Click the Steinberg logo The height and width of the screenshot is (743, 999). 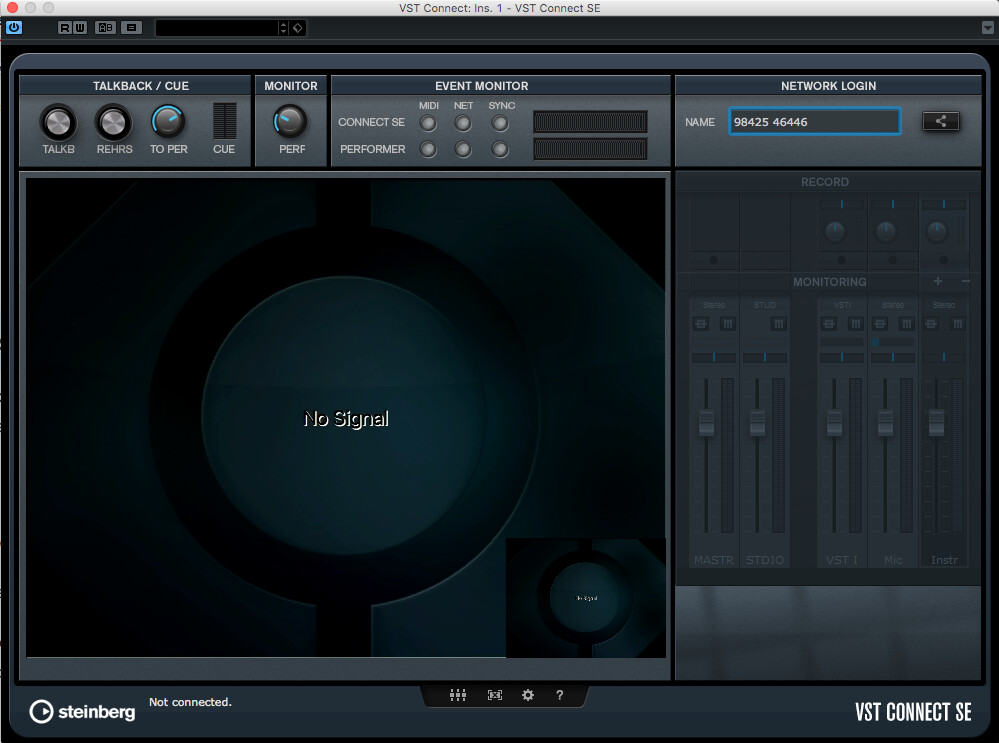(82, 711)
